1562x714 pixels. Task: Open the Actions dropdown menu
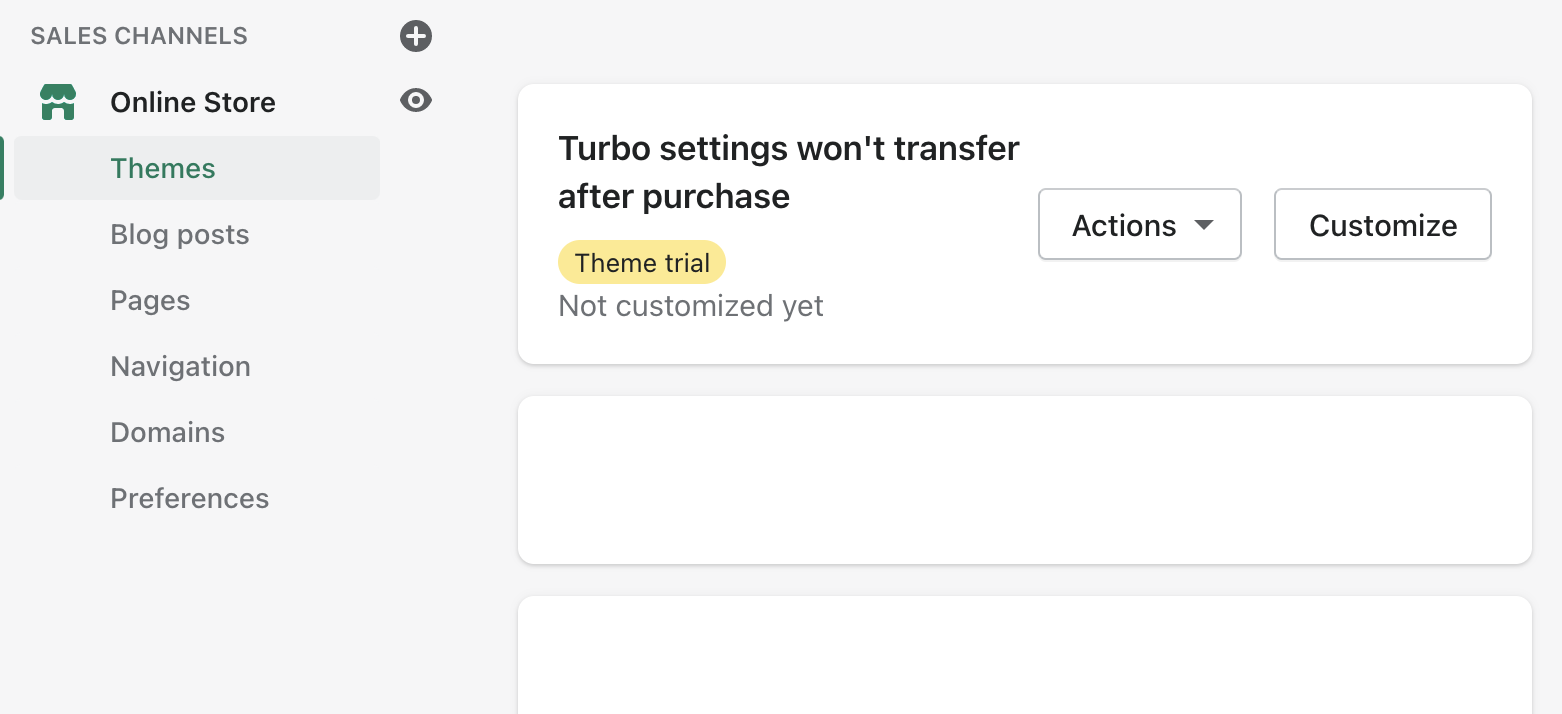tap(1139, 225)
